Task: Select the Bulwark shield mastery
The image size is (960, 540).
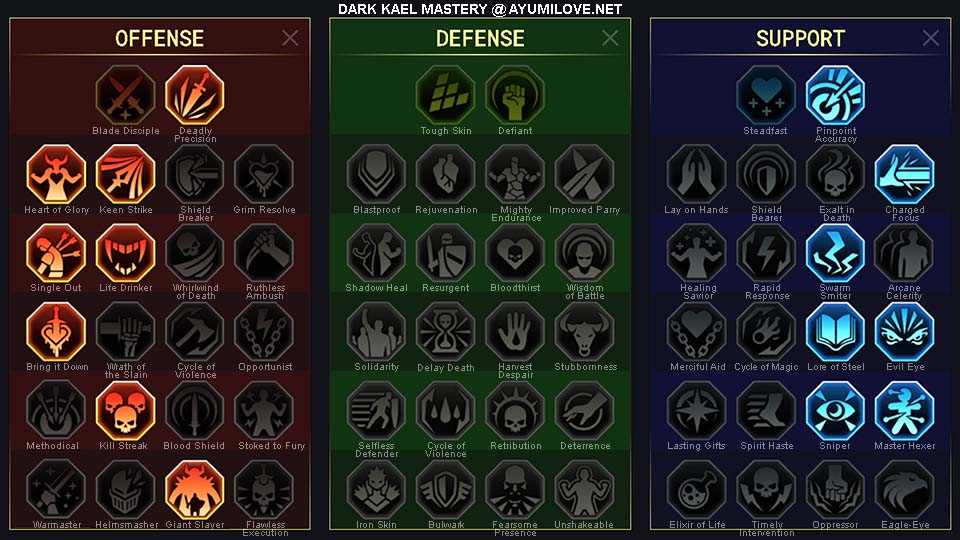Action: click(x=446, y=490)
